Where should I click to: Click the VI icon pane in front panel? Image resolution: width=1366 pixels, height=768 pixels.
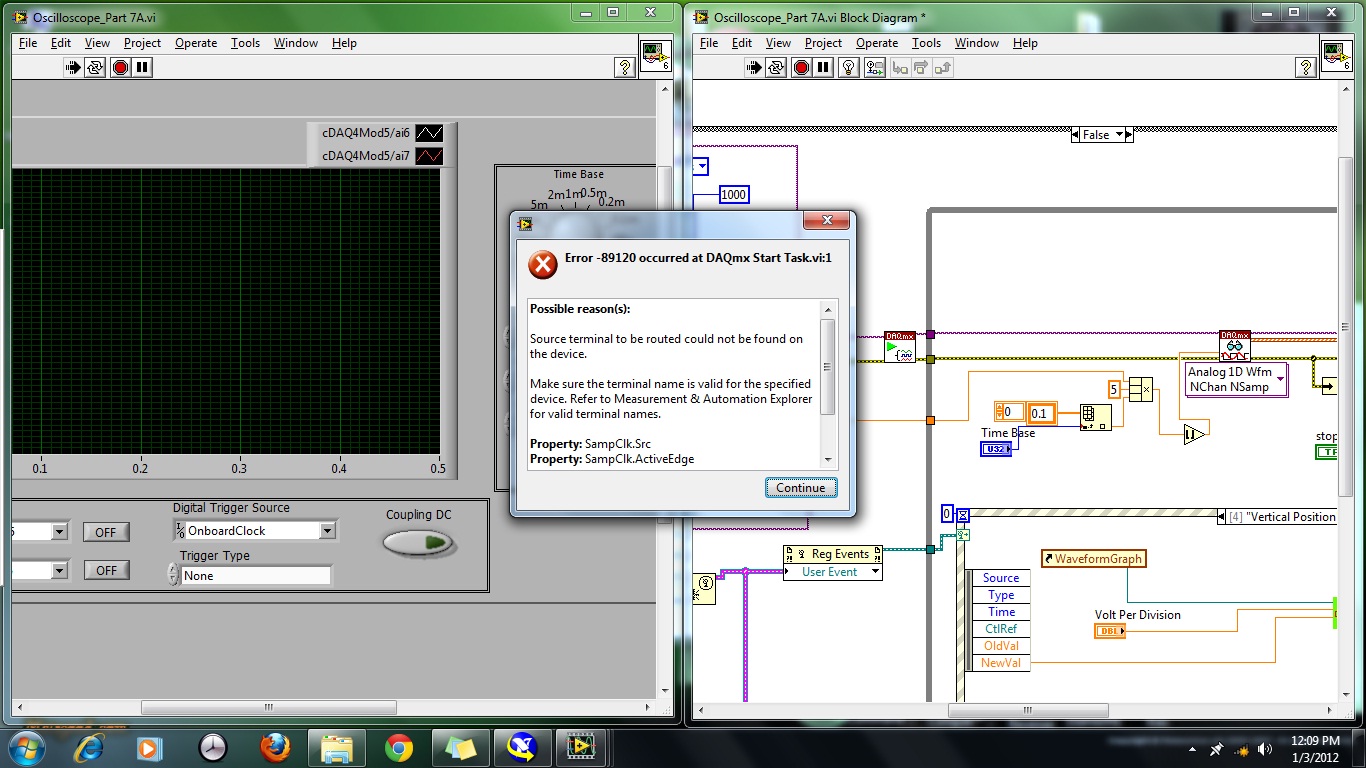pos(656,56)
